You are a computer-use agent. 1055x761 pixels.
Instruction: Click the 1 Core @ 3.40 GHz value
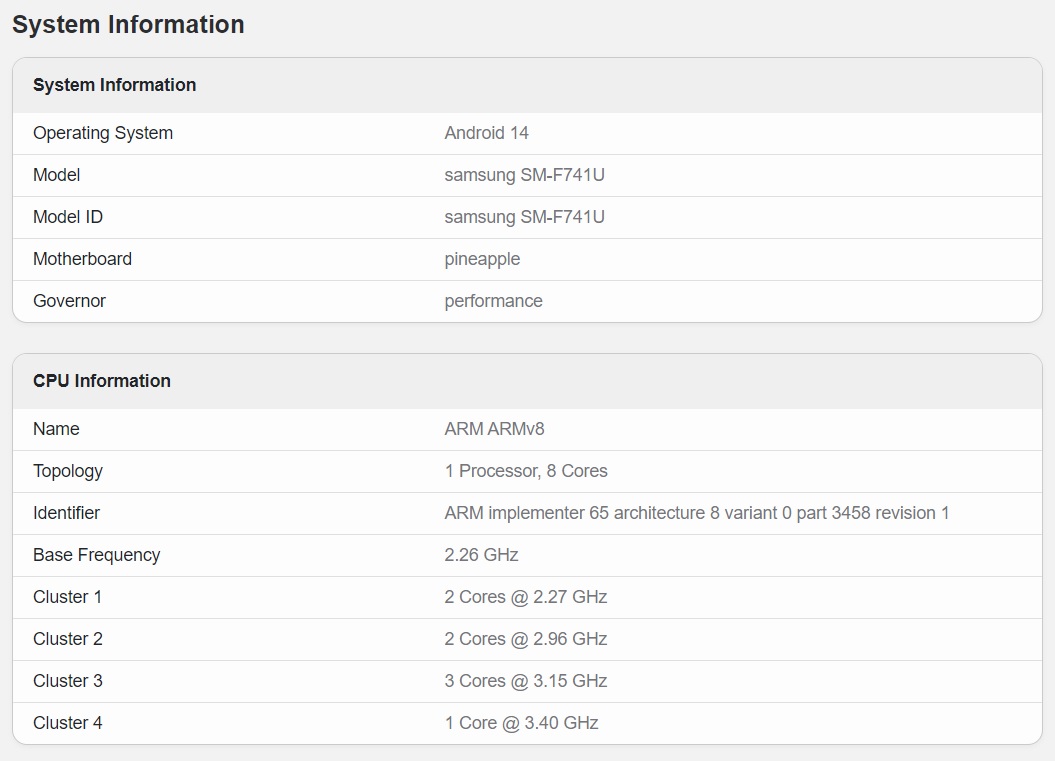[521, 723]
